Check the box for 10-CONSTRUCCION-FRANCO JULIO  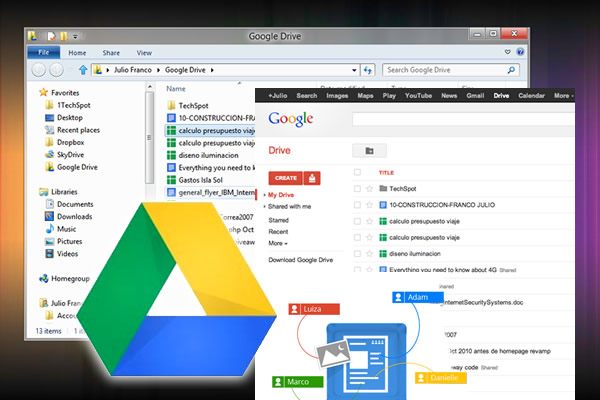pyautogui.click(x=357, y=205)
